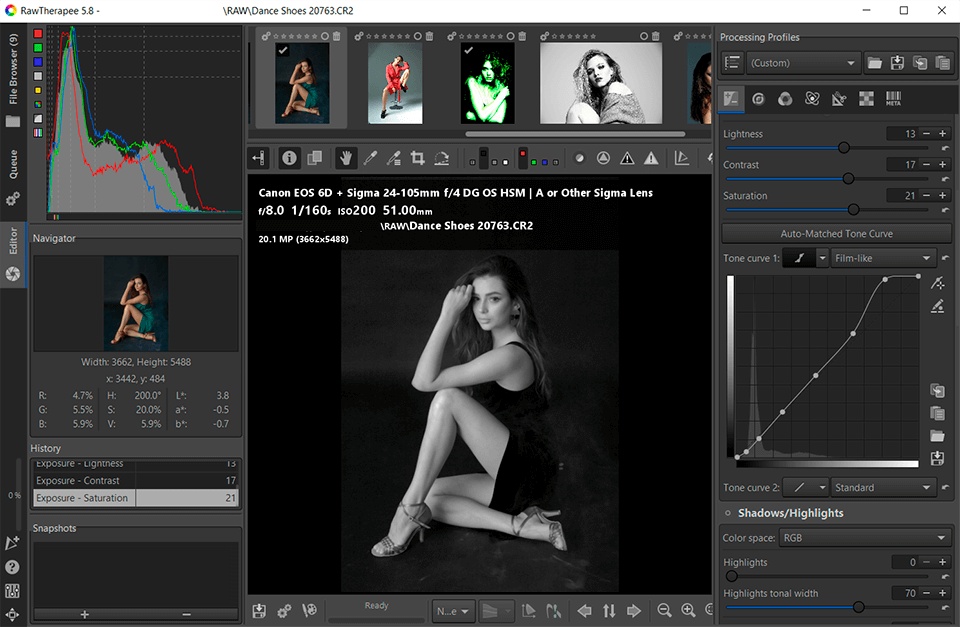Open the Film-like tone curve dropdown
The height and width of the screenshot is (627, 960).
[x=884, y=257]
